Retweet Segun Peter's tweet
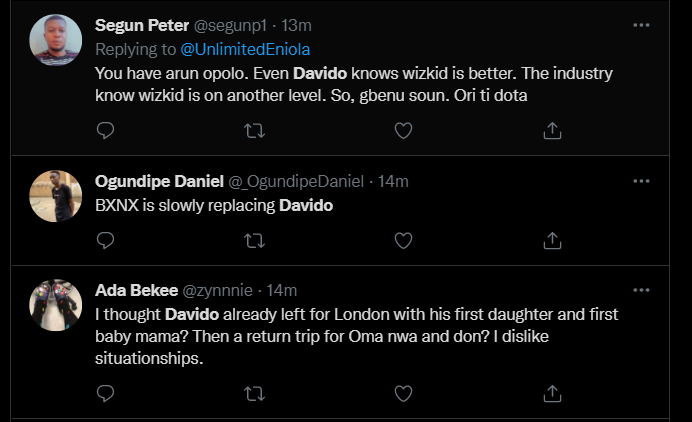The height and width of the screenshot is (422, 692). coord(254,130)
